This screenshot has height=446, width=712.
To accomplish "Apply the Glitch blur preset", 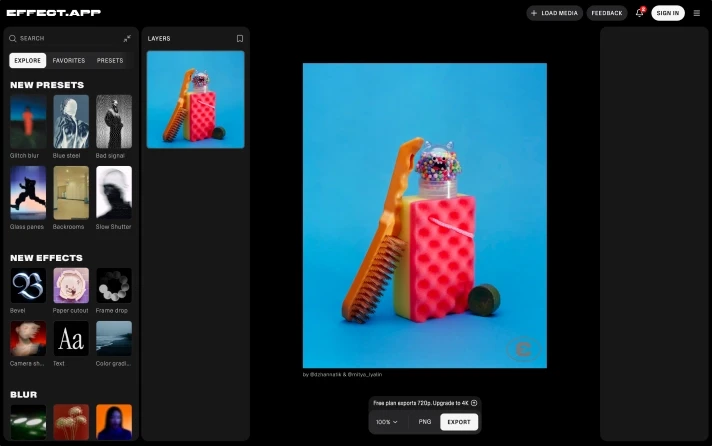I will click(28, 122).
